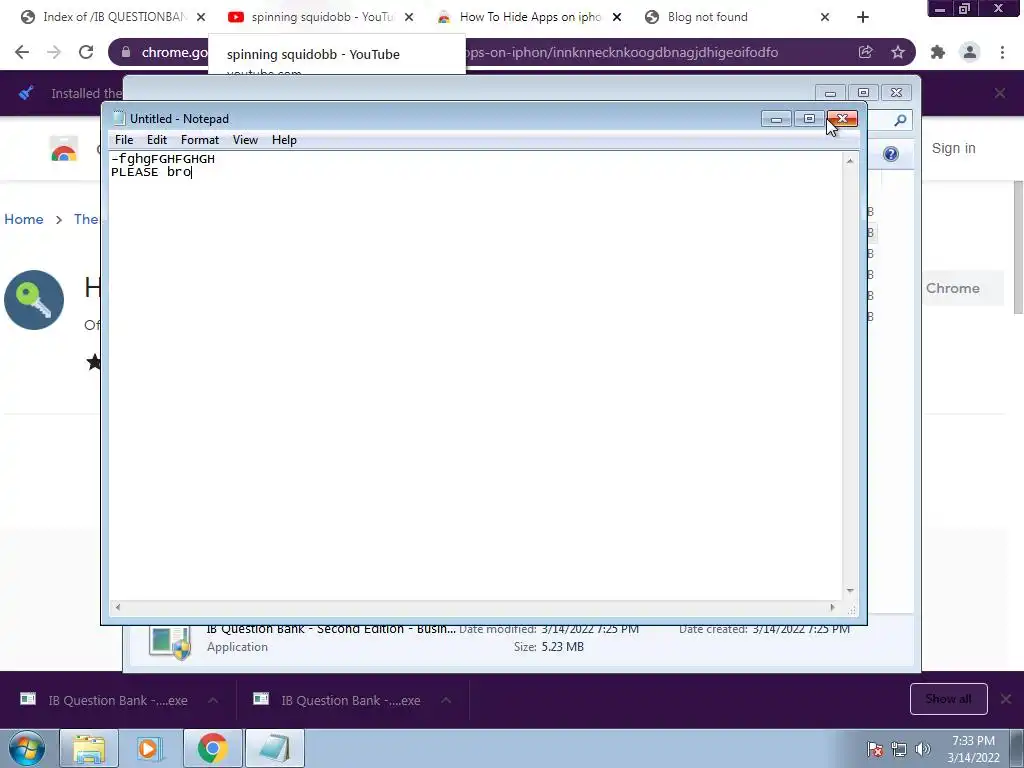The image size is (1024, 768).
Task: Open the Windows Start menu
Action: point(27,748)
